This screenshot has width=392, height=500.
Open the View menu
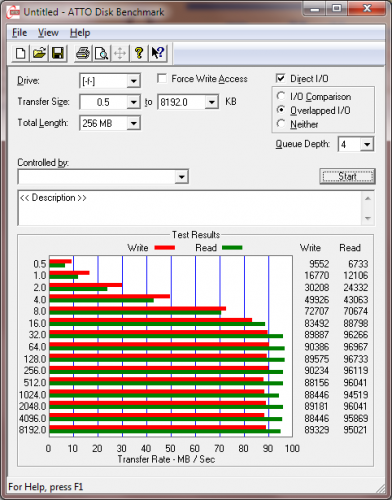click(x=48, y=33)
